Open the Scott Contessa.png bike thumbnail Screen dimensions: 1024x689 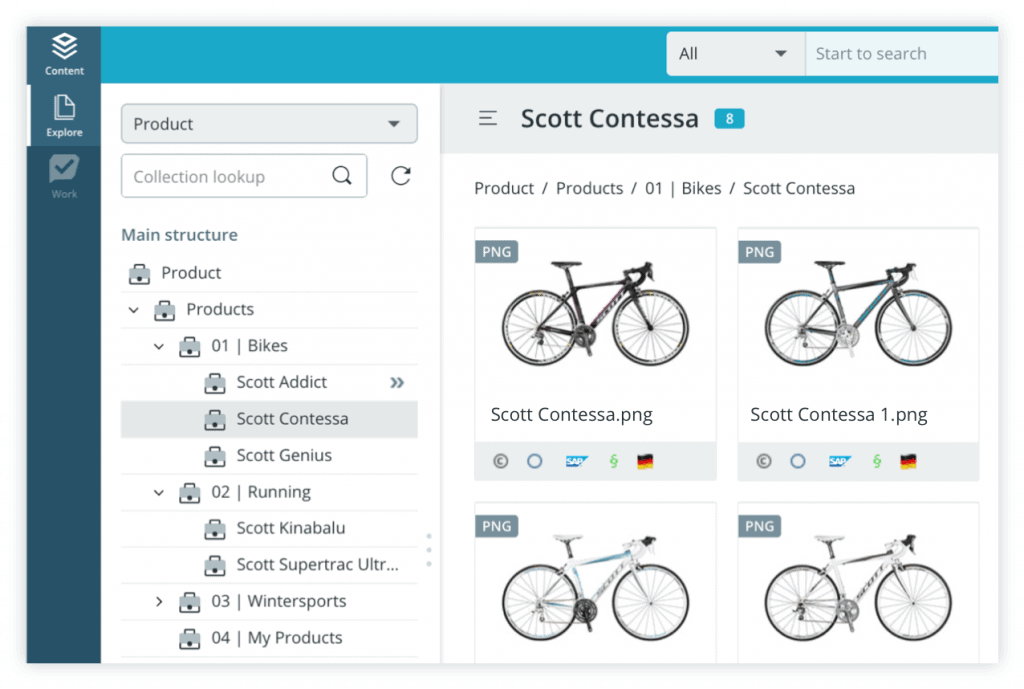595,314
